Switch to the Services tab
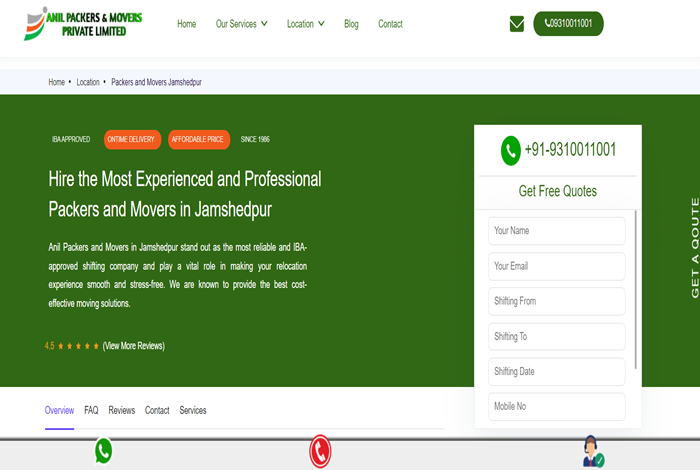The image size is (700, 470). tap(193, 411)
